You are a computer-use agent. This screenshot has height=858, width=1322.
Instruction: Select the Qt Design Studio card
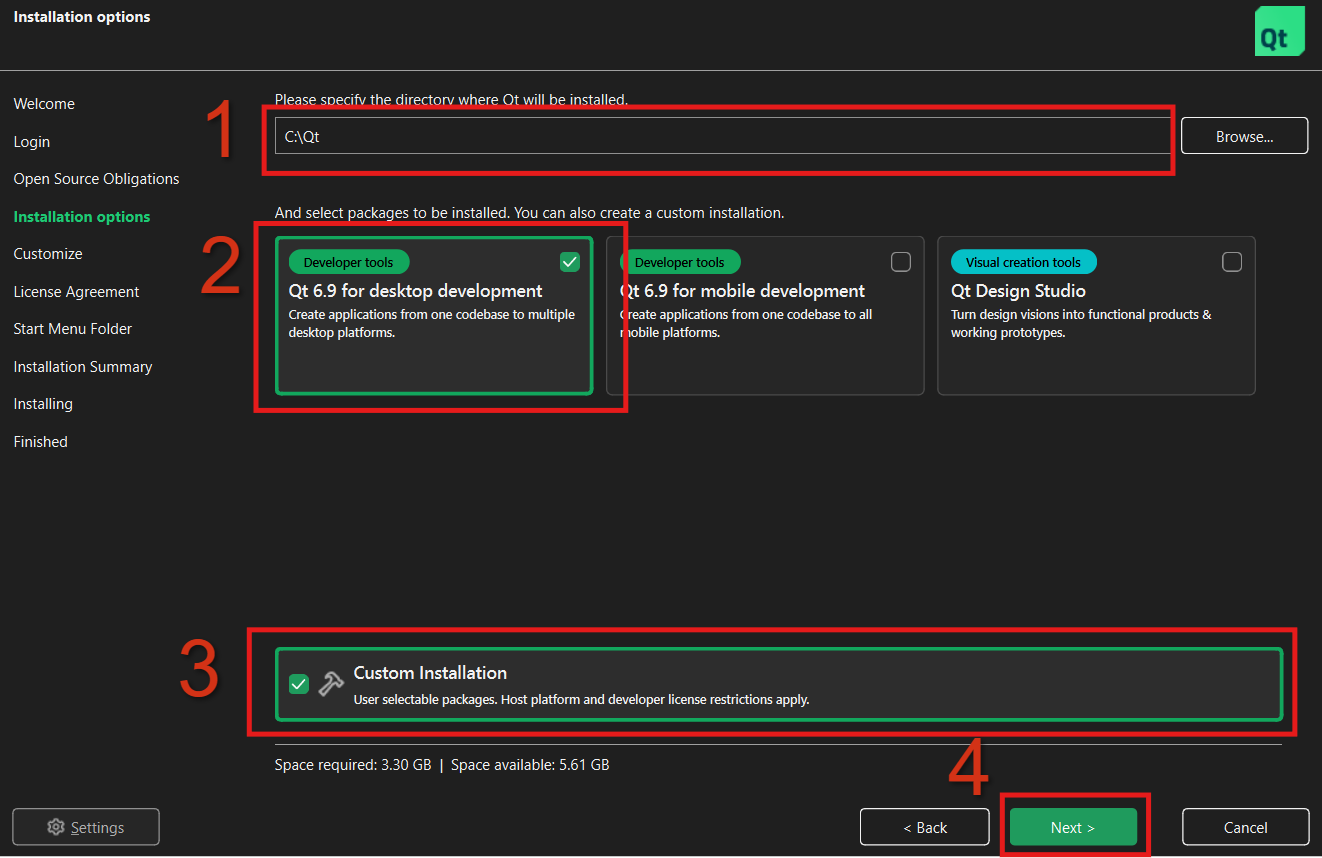pos(1096,316)
